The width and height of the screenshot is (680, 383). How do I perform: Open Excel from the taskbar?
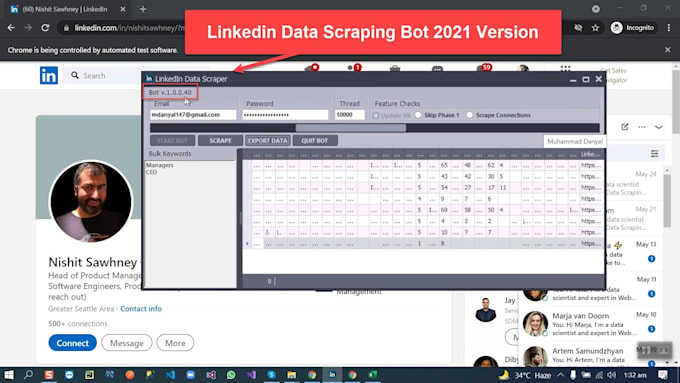[373, 375]
